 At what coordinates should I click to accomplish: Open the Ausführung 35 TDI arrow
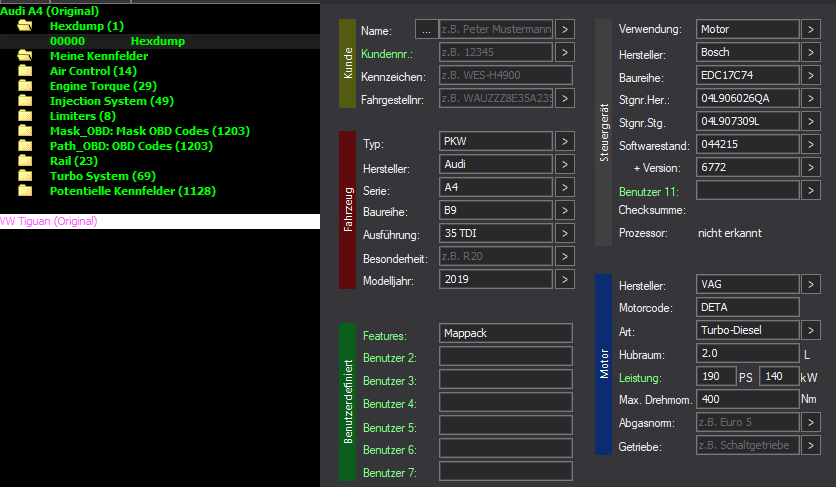tap(565, 233)
